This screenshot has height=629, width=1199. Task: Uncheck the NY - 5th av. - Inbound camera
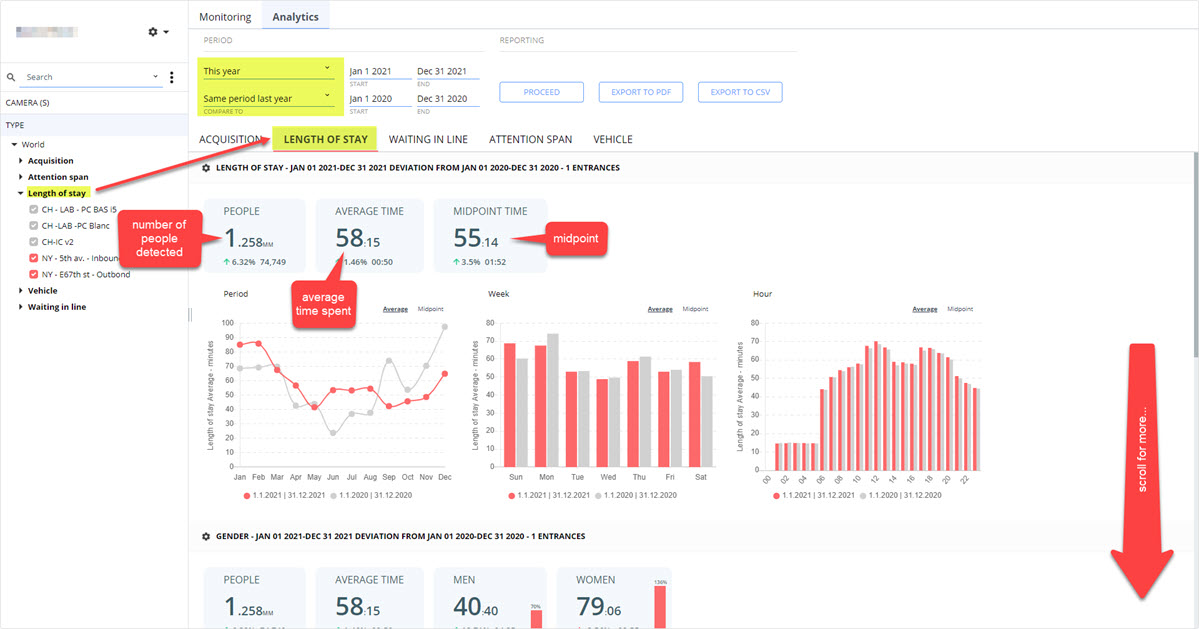coord(34,258)
